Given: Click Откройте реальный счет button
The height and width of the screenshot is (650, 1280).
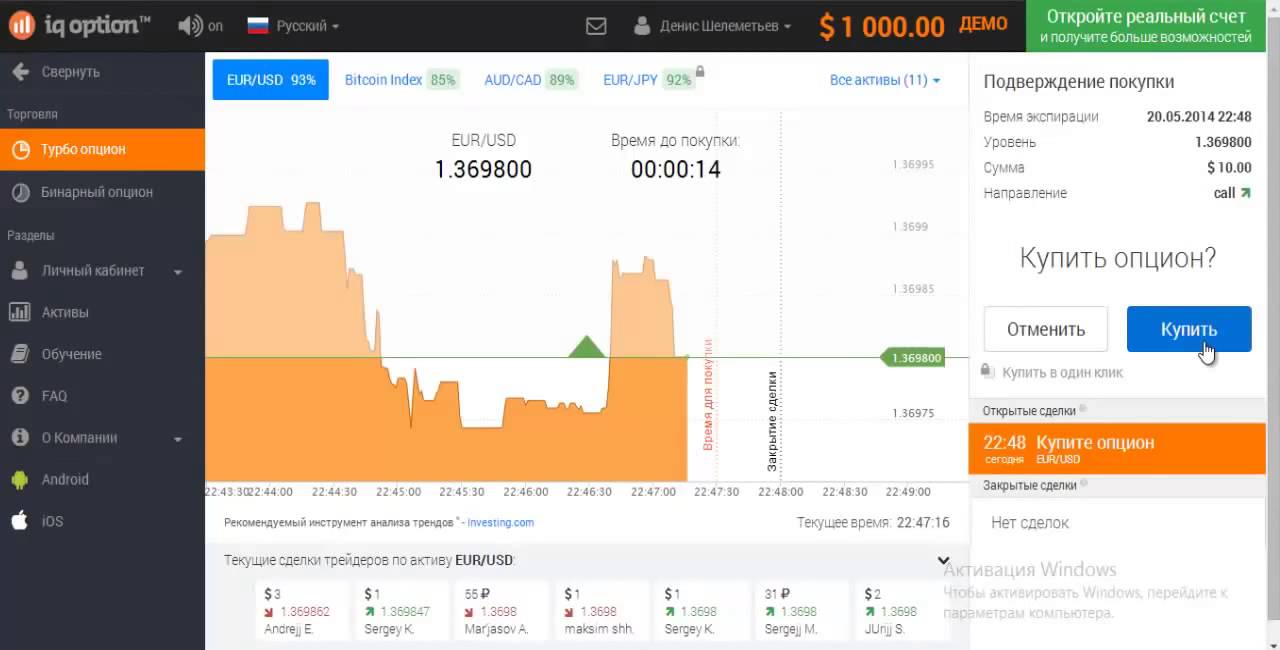Looking at the screenshot, I should point(1145,26).
